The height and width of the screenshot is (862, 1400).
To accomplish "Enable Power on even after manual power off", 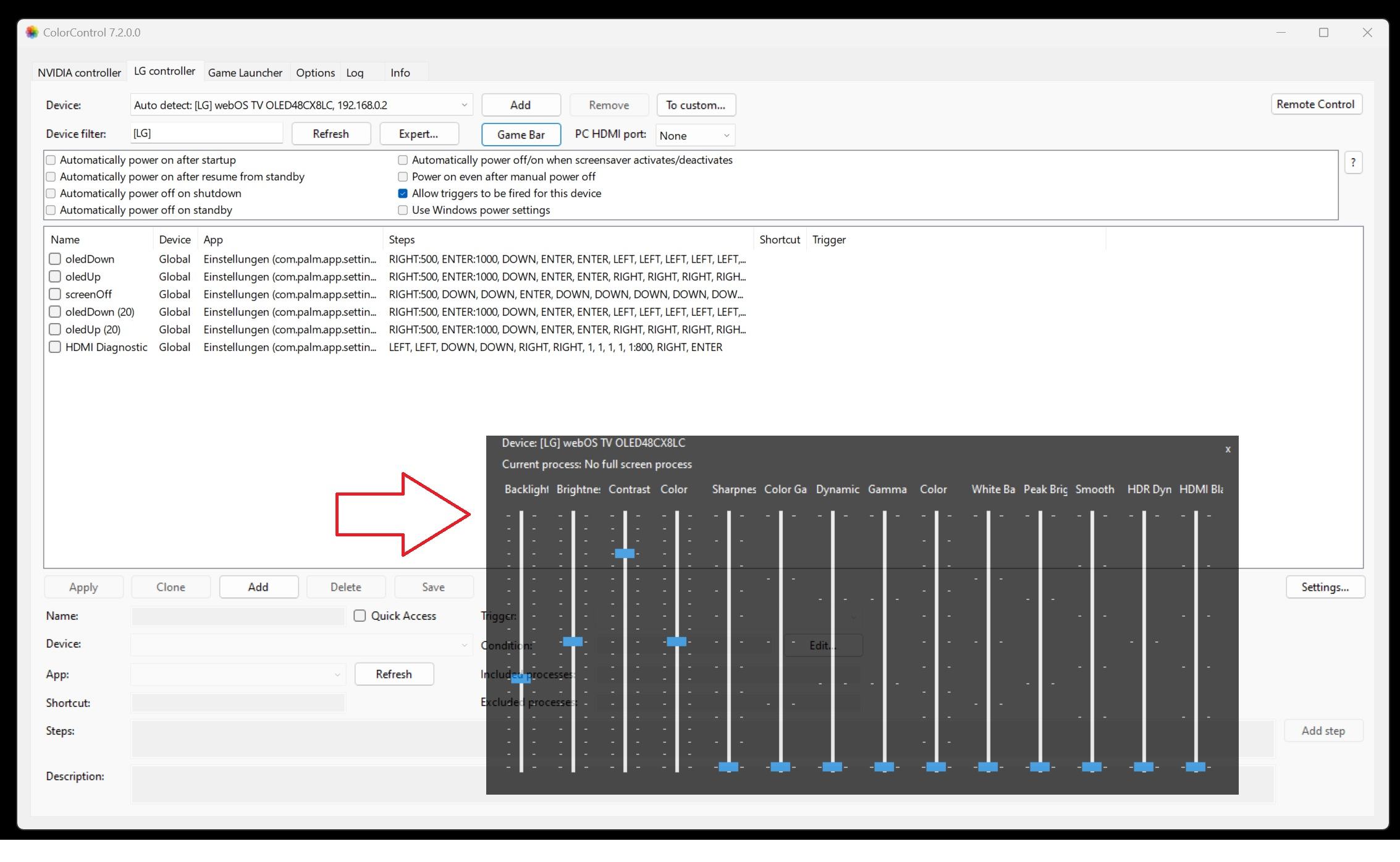I will click(403, 177).
